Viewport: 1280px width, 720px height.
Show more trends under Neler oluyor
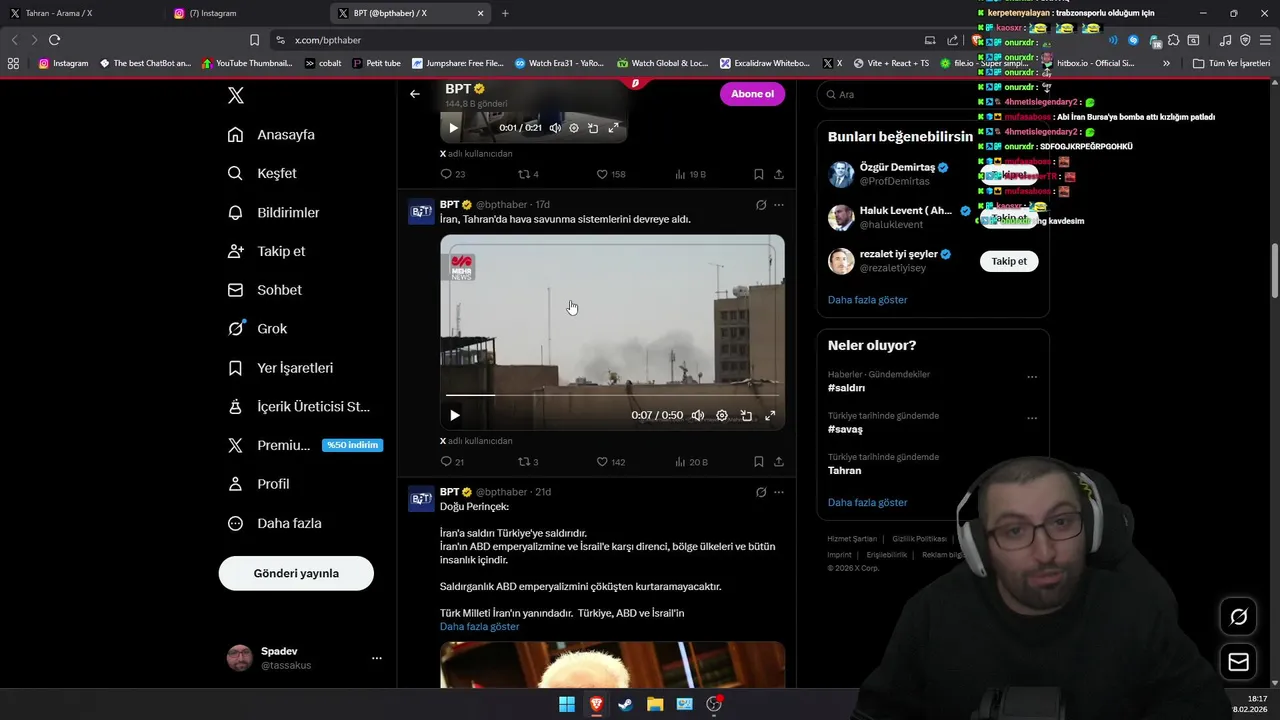click(868, 503)
